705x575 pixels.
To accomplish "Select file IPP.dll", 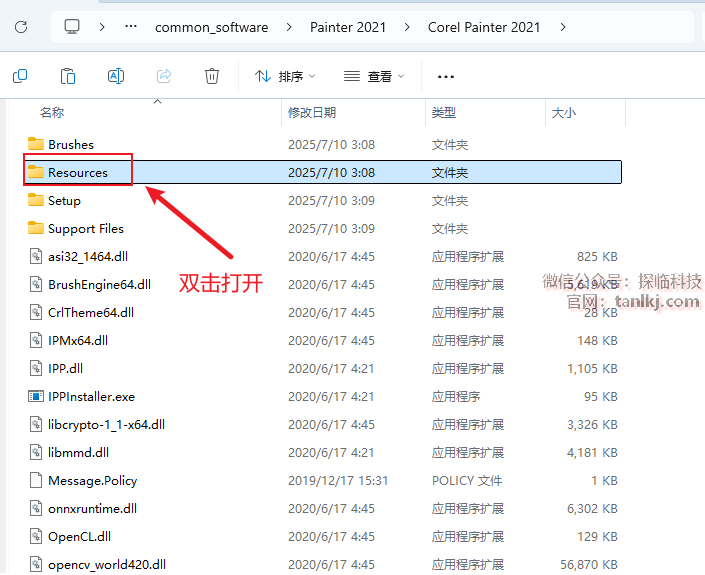I will 65,369.
